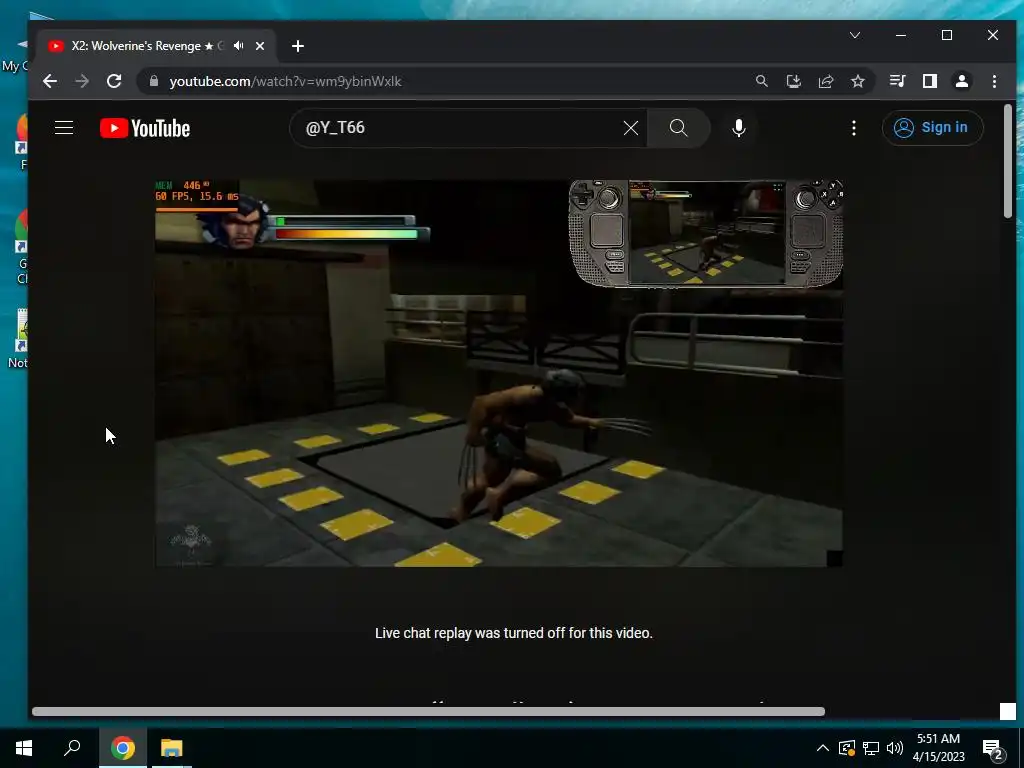Open File Explorer from the taskbar
Viewport: 1024px width, 768px height.
pyautogui.click(x=172, y=748)
